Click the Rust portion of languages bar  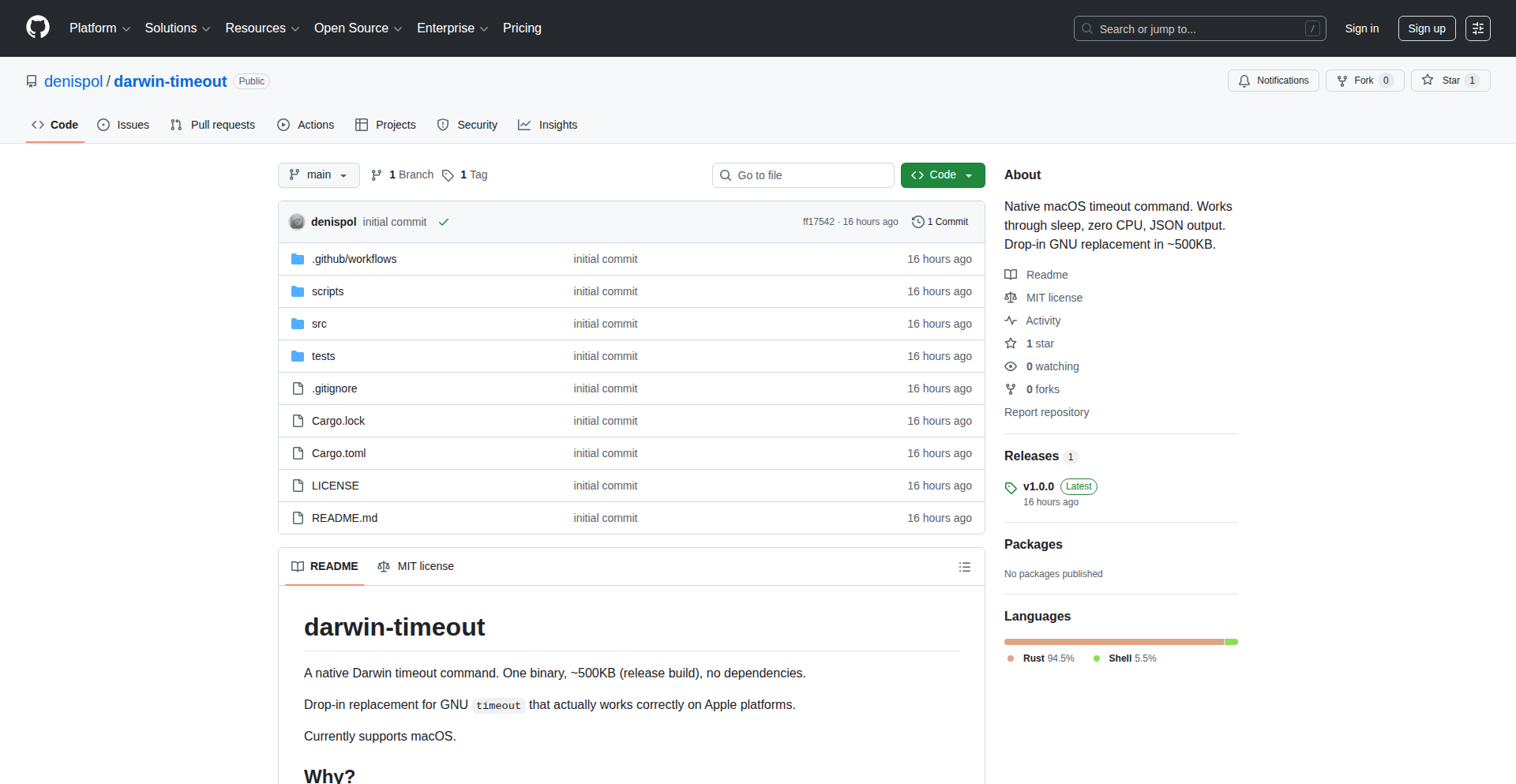(x=1113, y=642)
